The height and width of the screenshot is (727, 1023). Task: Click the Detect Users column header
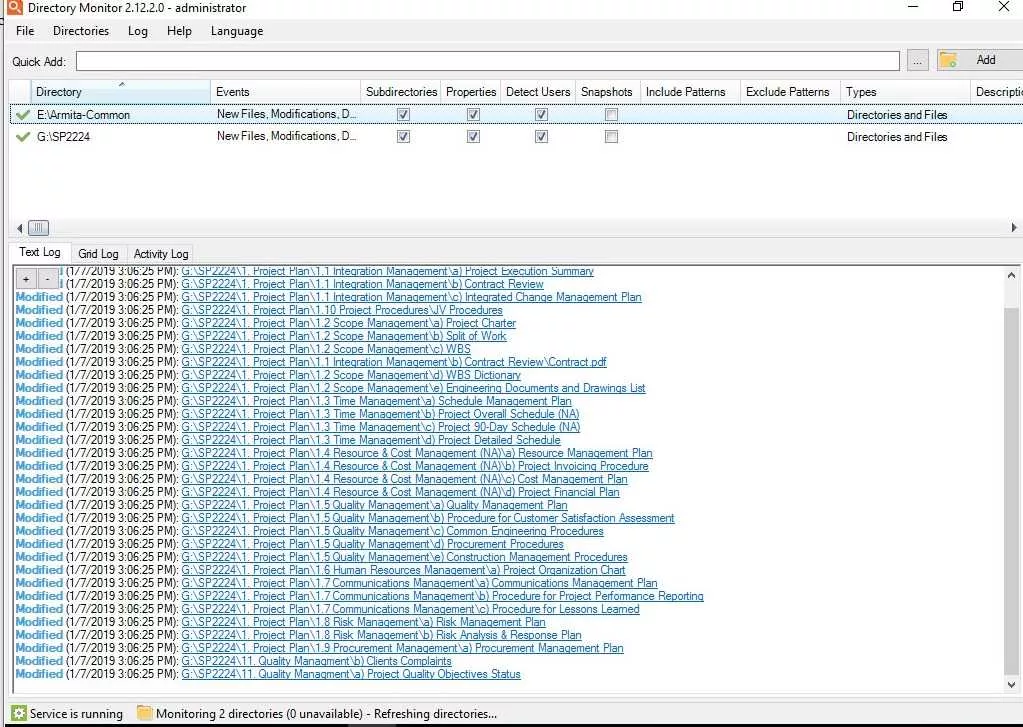point(538,92)
